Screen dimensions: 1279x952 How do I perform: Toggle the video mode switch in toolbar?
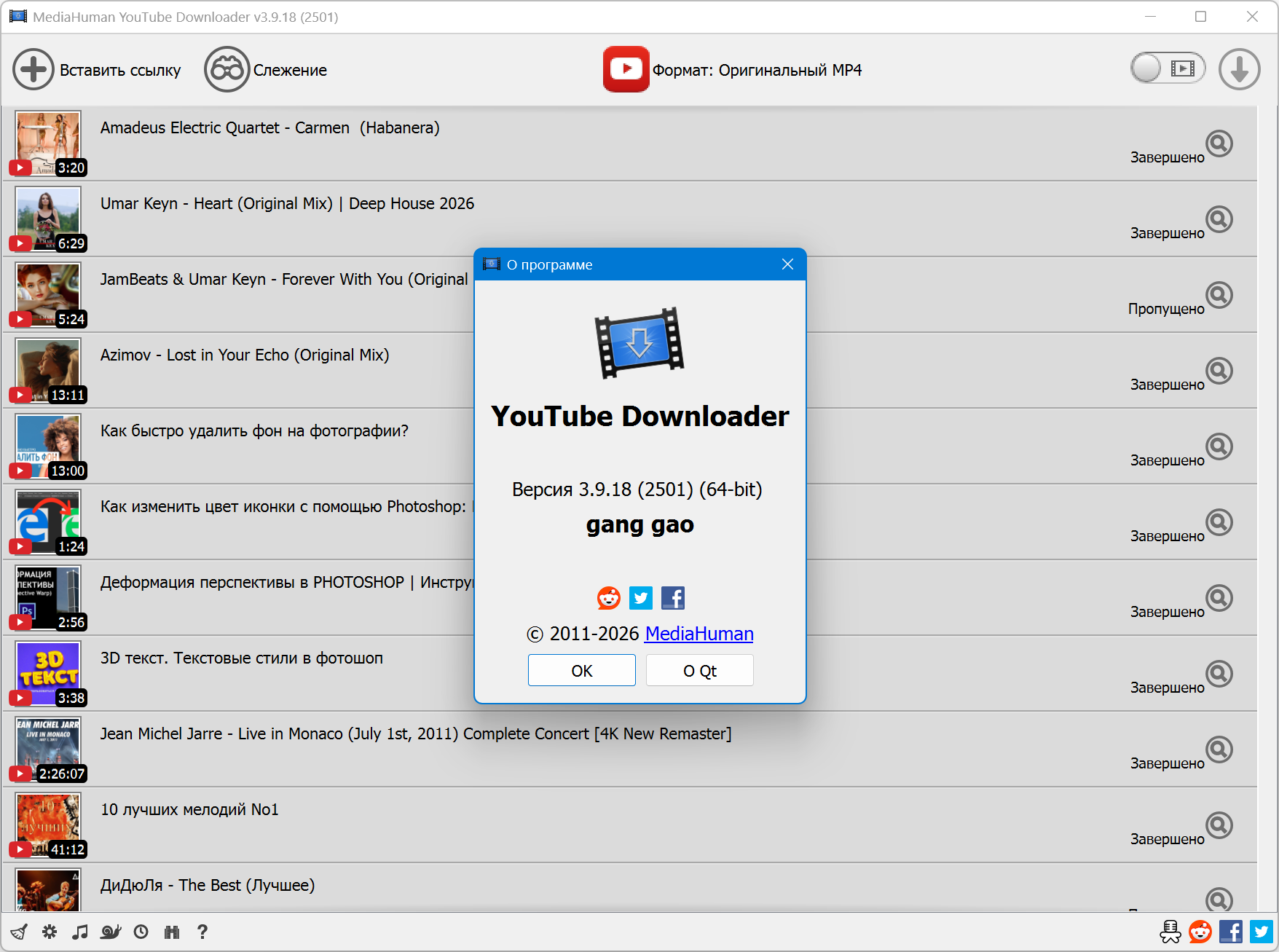point(1168,68)
